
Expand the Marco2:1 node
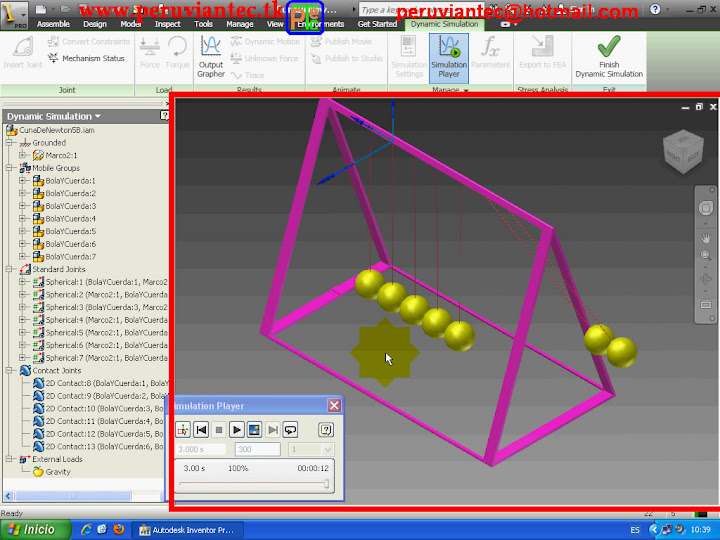point(22,155)
